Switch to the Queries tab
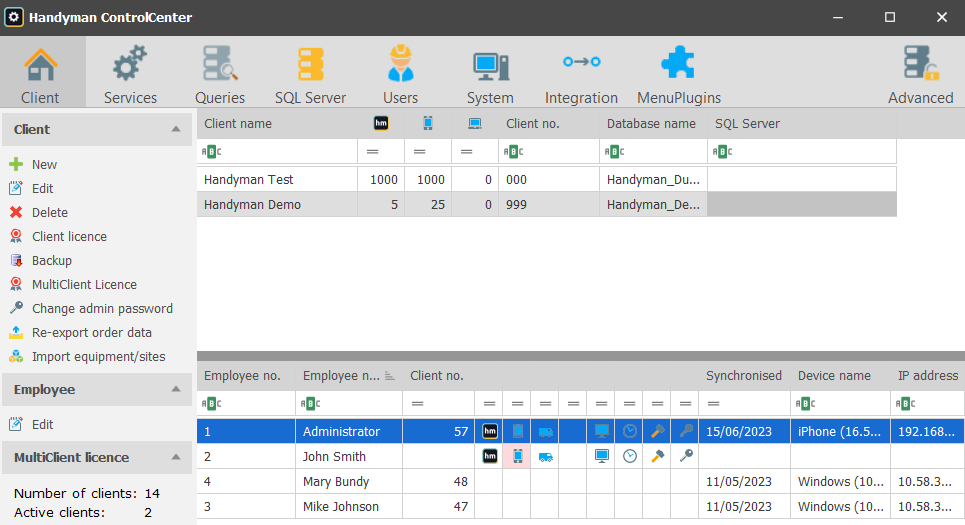This screenshot has height=525, width=965. click(220, 72)
